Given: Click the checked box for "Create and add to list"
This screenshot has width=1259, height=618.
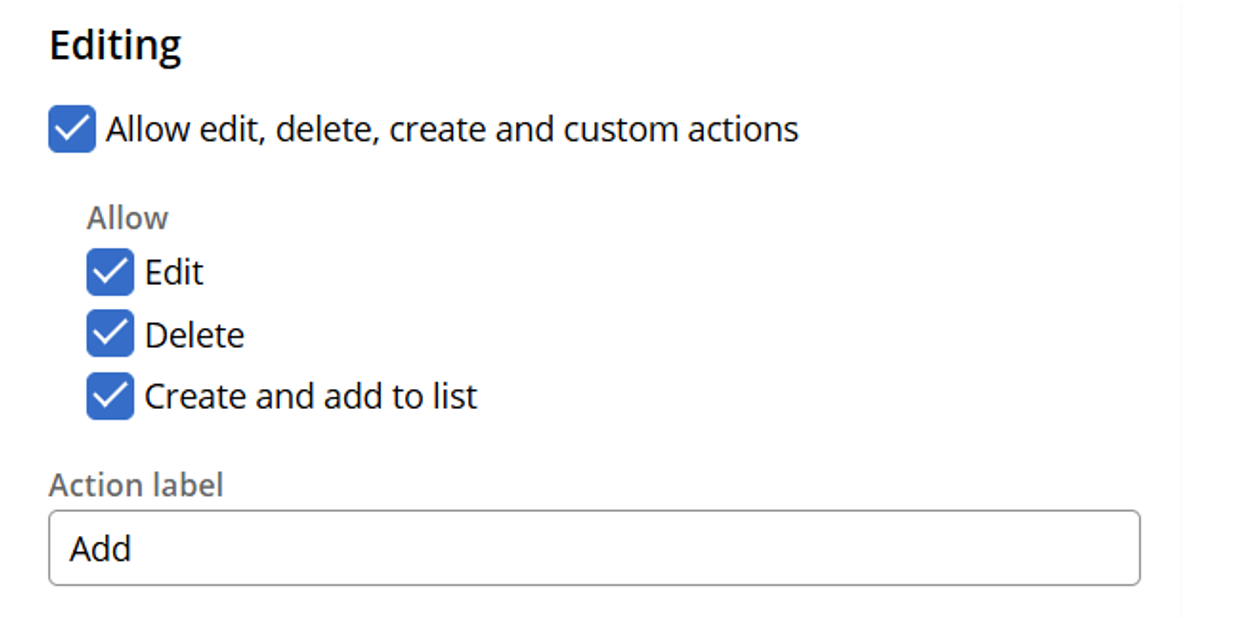Looking at the screenshot, I should point(110,395).
